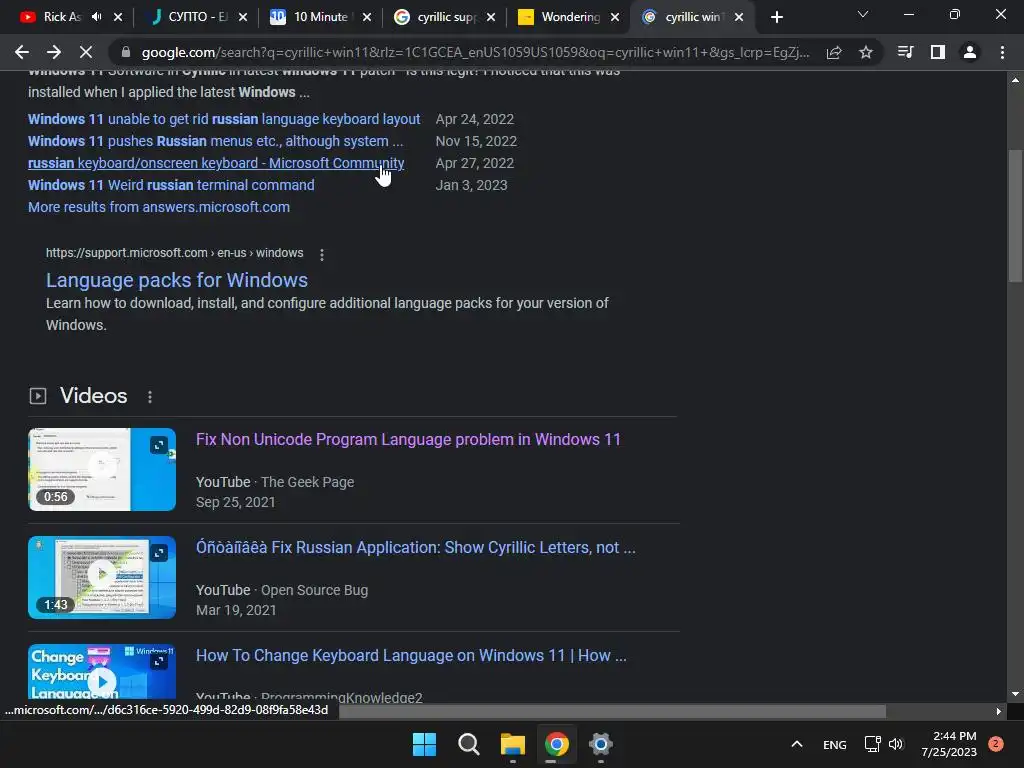Bookmark this page with the star icon
The height and width of the screenshot is (768, 1024).
tap(866, 52)
